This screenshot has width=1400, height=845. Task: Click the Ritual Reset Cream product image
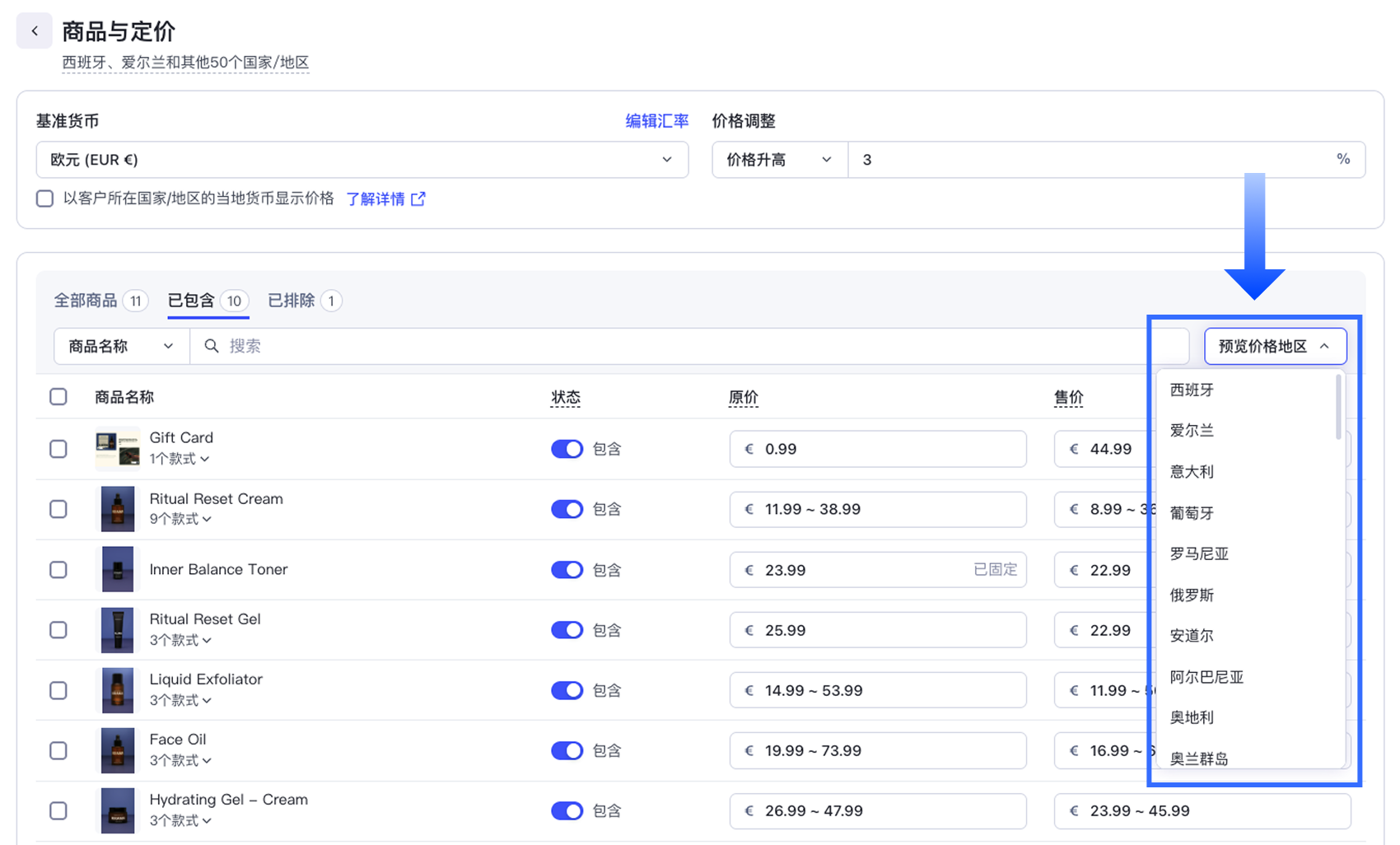[117, 509]
